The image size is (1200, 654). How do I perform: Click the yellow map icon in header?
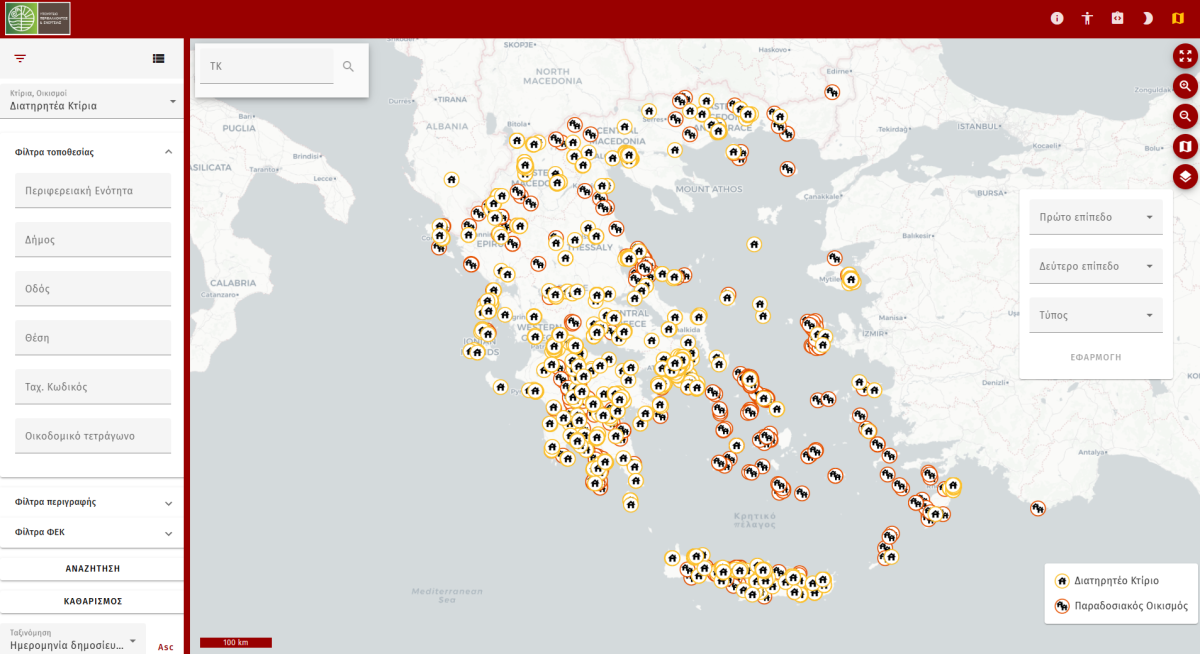(1177, 18)
